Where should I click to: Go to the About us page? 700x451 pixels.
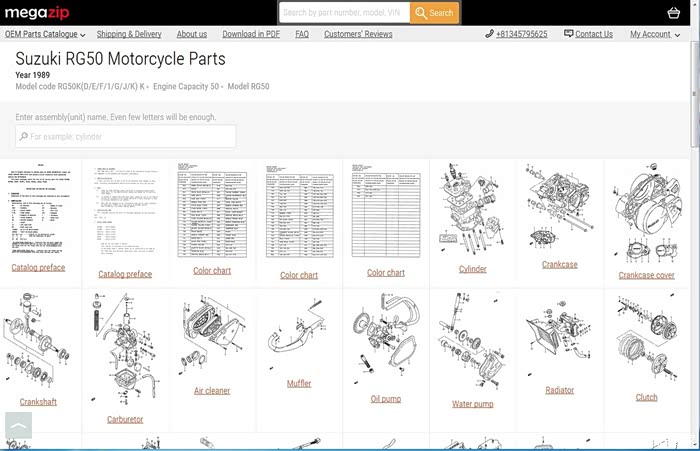click(x=191, y=34)
